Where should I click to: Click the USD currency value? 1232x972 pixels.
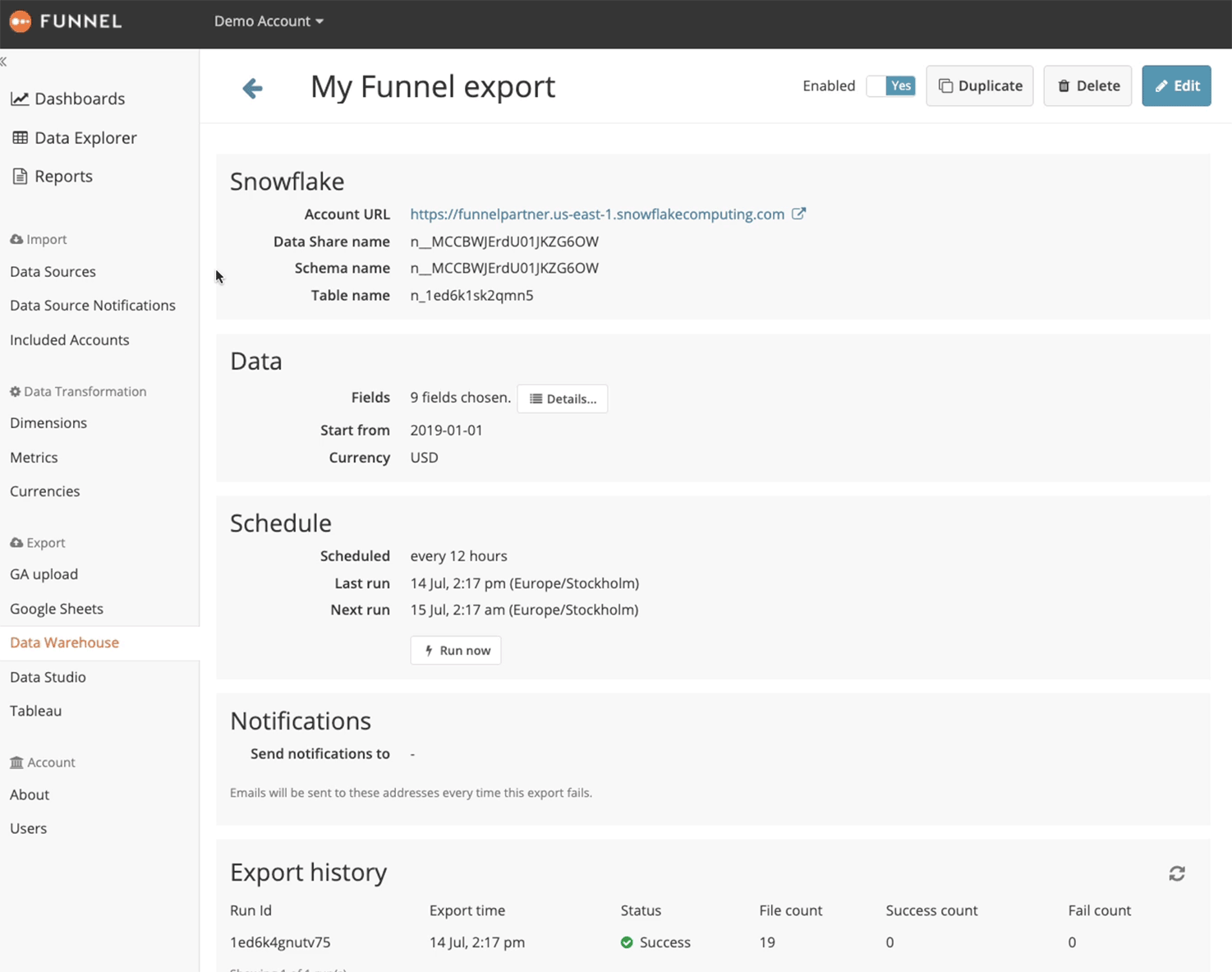[424, 458]
